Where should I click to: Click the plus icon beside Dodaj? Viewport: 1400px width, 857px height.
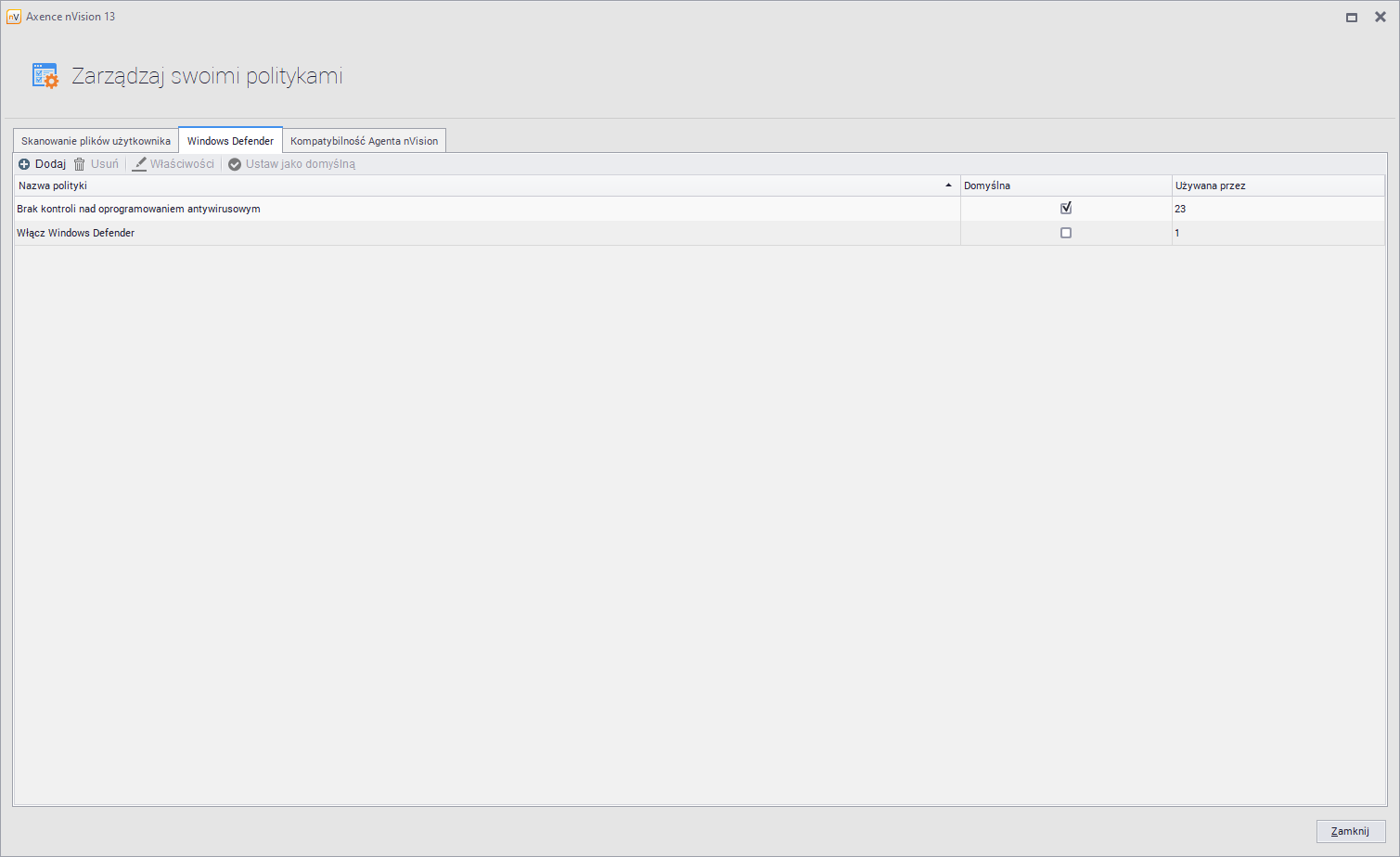24,164
